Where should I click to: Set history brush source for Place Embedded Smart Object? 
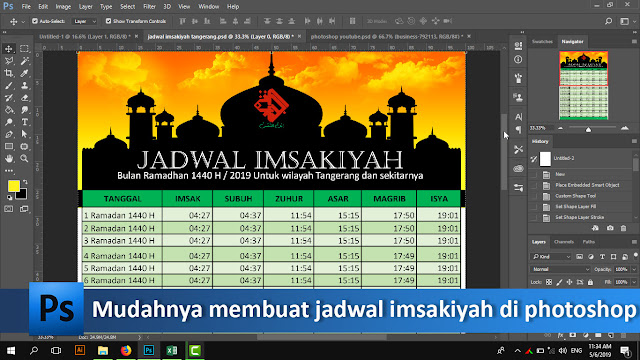[x=534, y=185]
